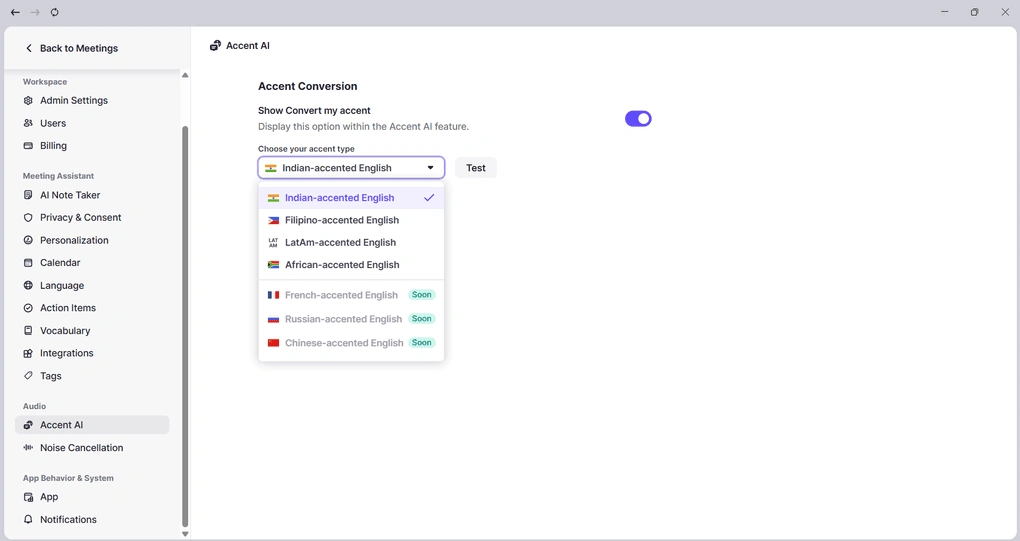The image size is (1020, 541).
Task: Click the Users people icon
Action: (x=28, y=123)
